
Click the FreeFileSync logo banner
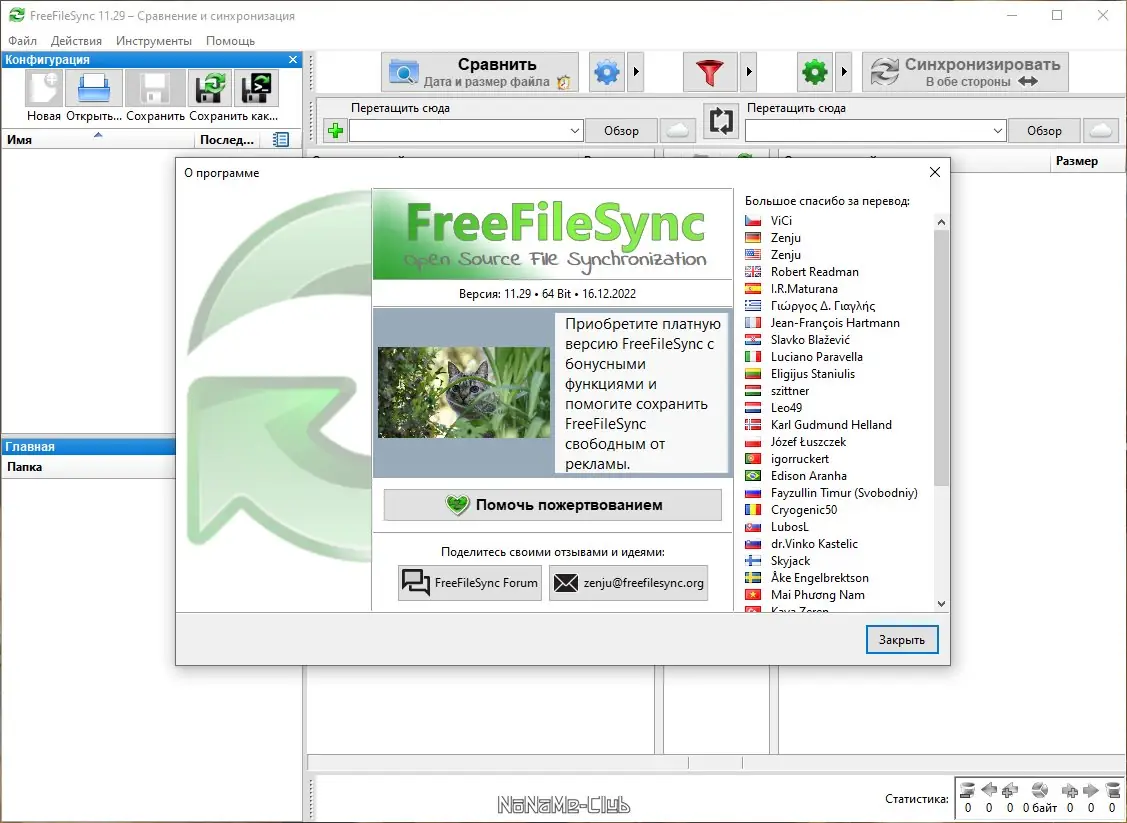point(552,234)
